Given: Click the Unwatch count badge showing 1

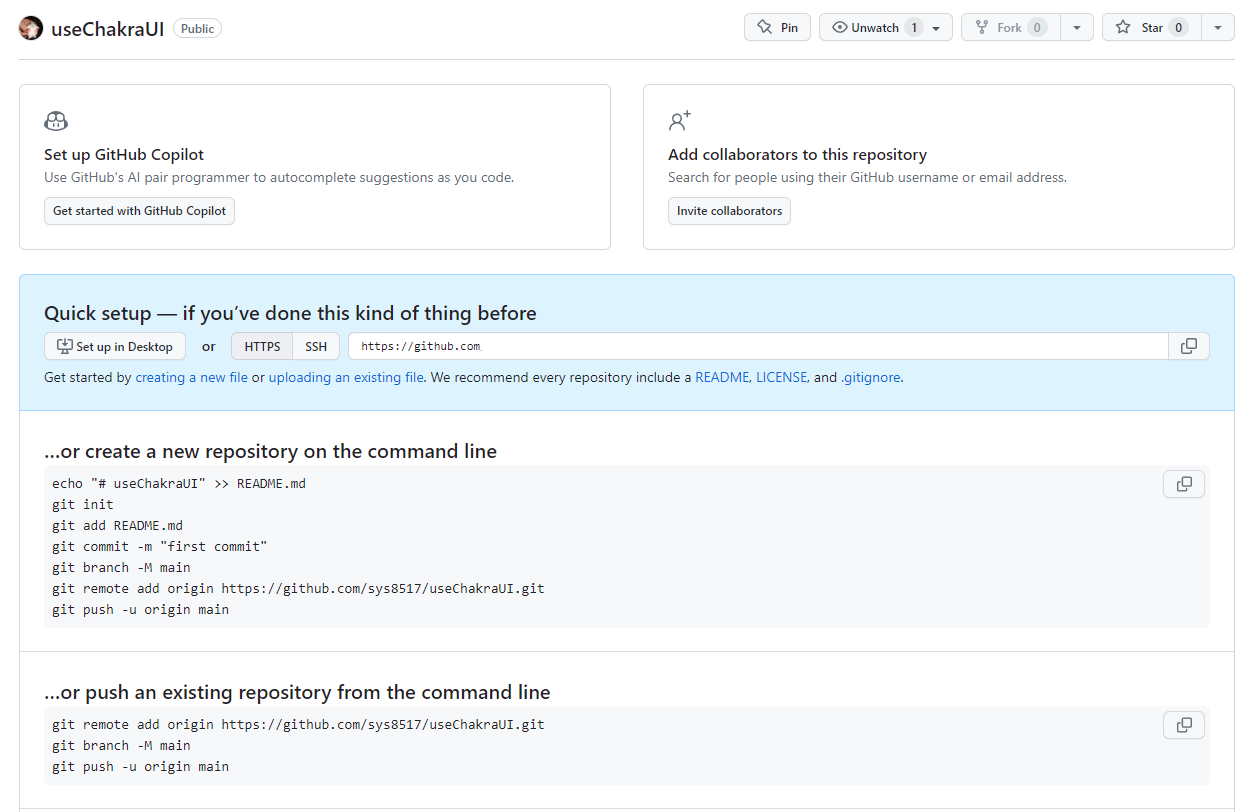Looking at the screenshot, I should coord(913,27).
